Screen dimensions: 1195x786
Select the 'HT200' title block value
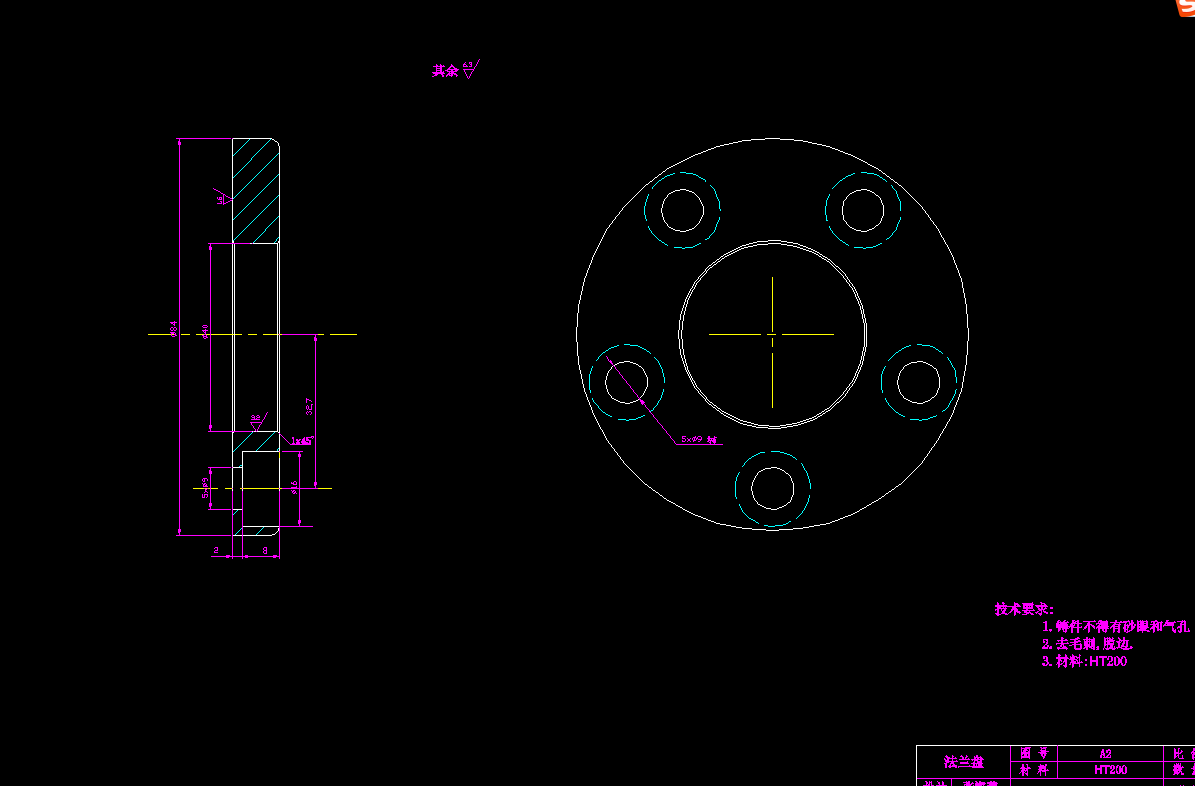(x=1110, y=770)
